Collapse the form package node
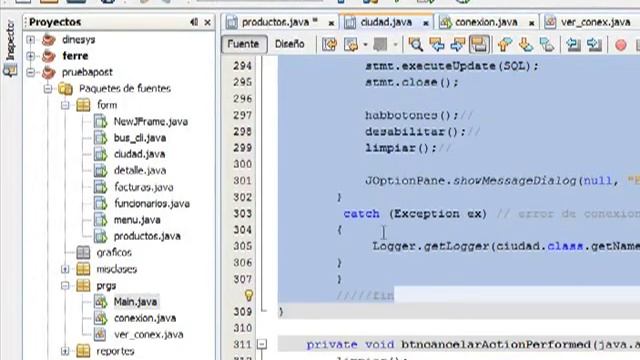The width and height of the screenshot is (640, 360). click(65, 105)
